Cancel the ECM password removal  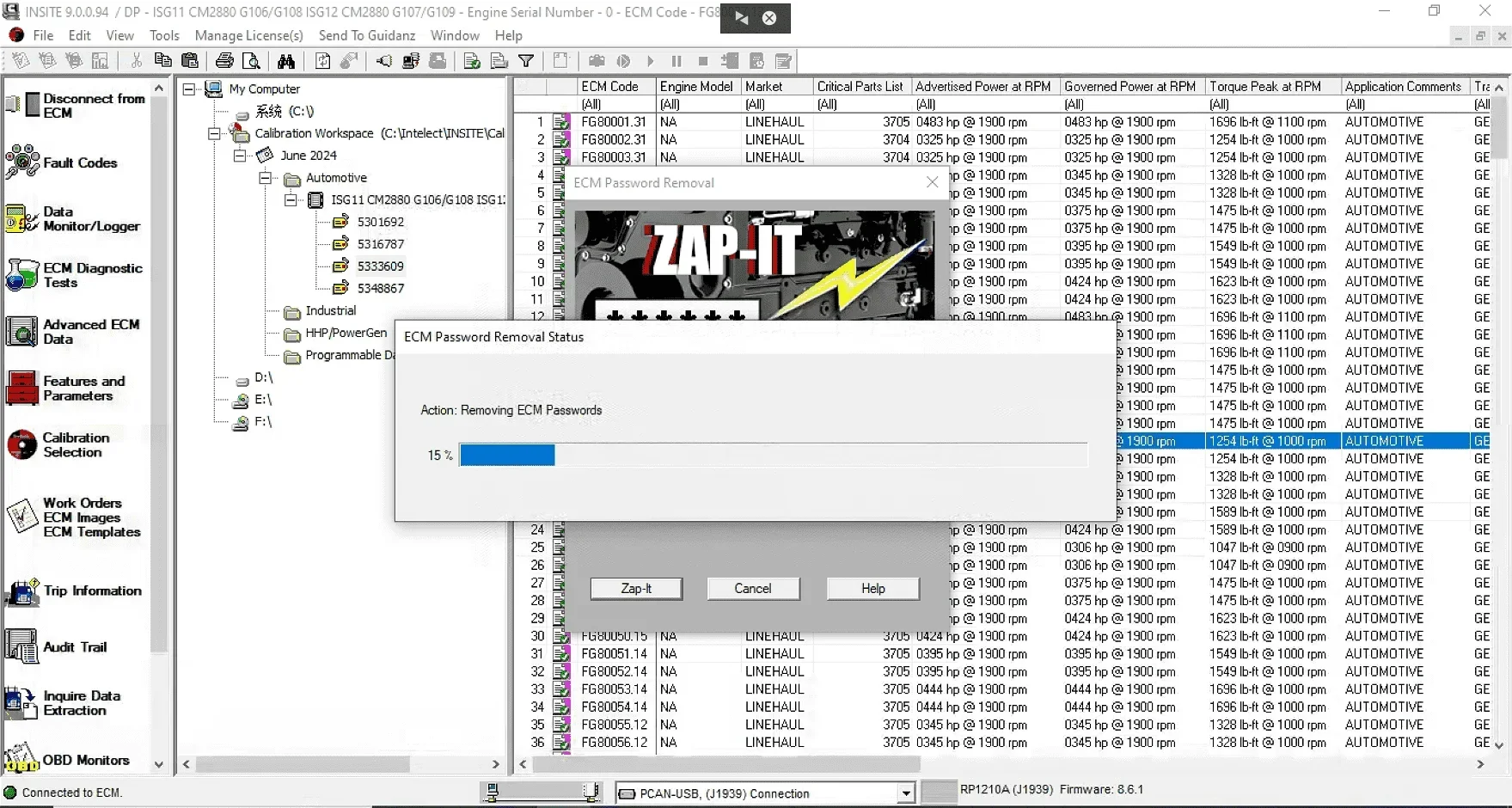click(753, 588)
